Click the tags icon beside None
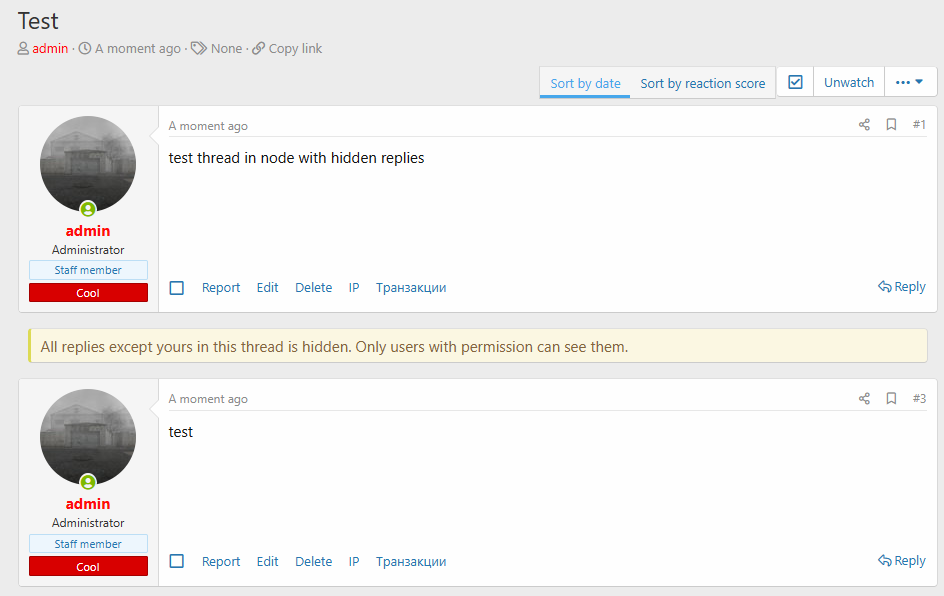This screenshot has height=596, width=944. point(199,49)
